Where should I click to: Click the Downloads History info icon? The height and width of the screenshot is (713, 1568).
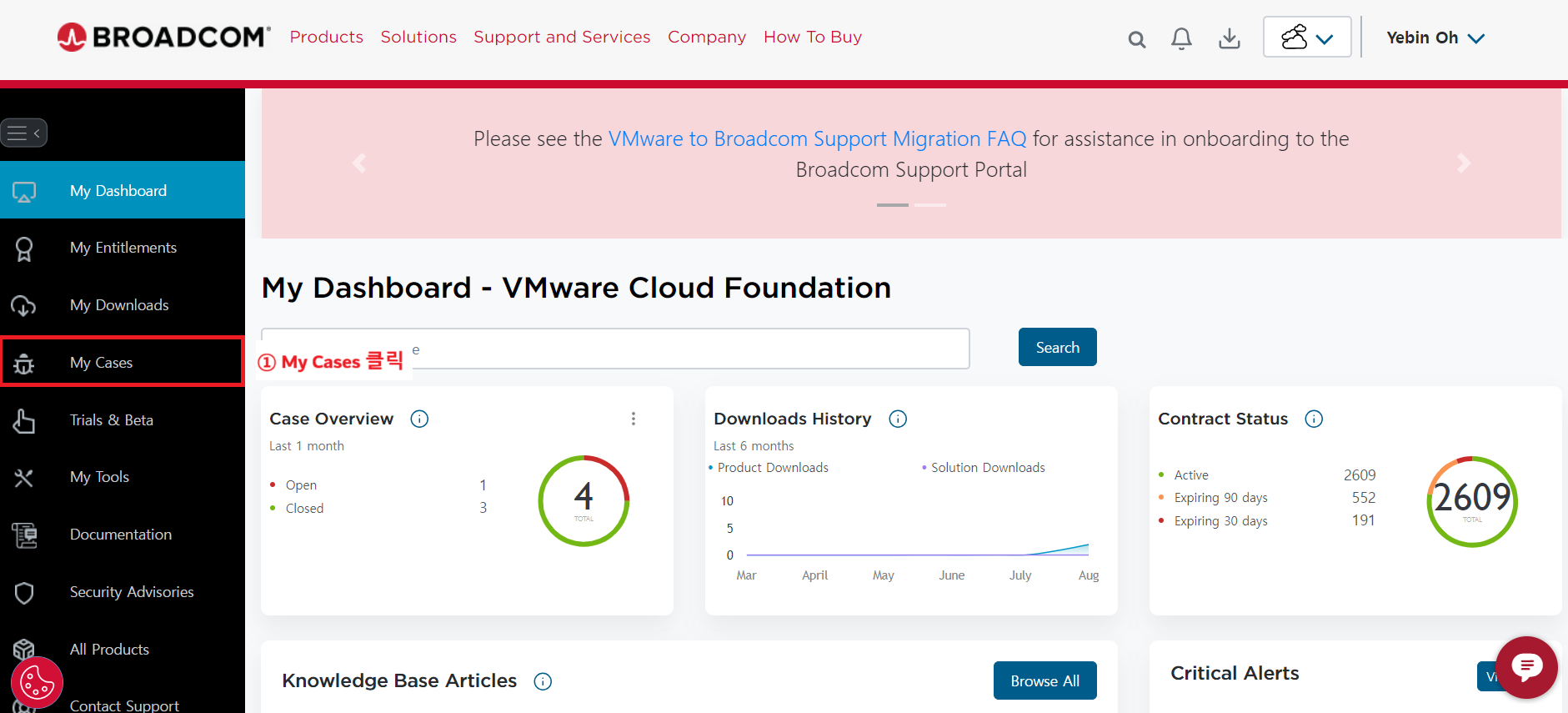[898, 419]
